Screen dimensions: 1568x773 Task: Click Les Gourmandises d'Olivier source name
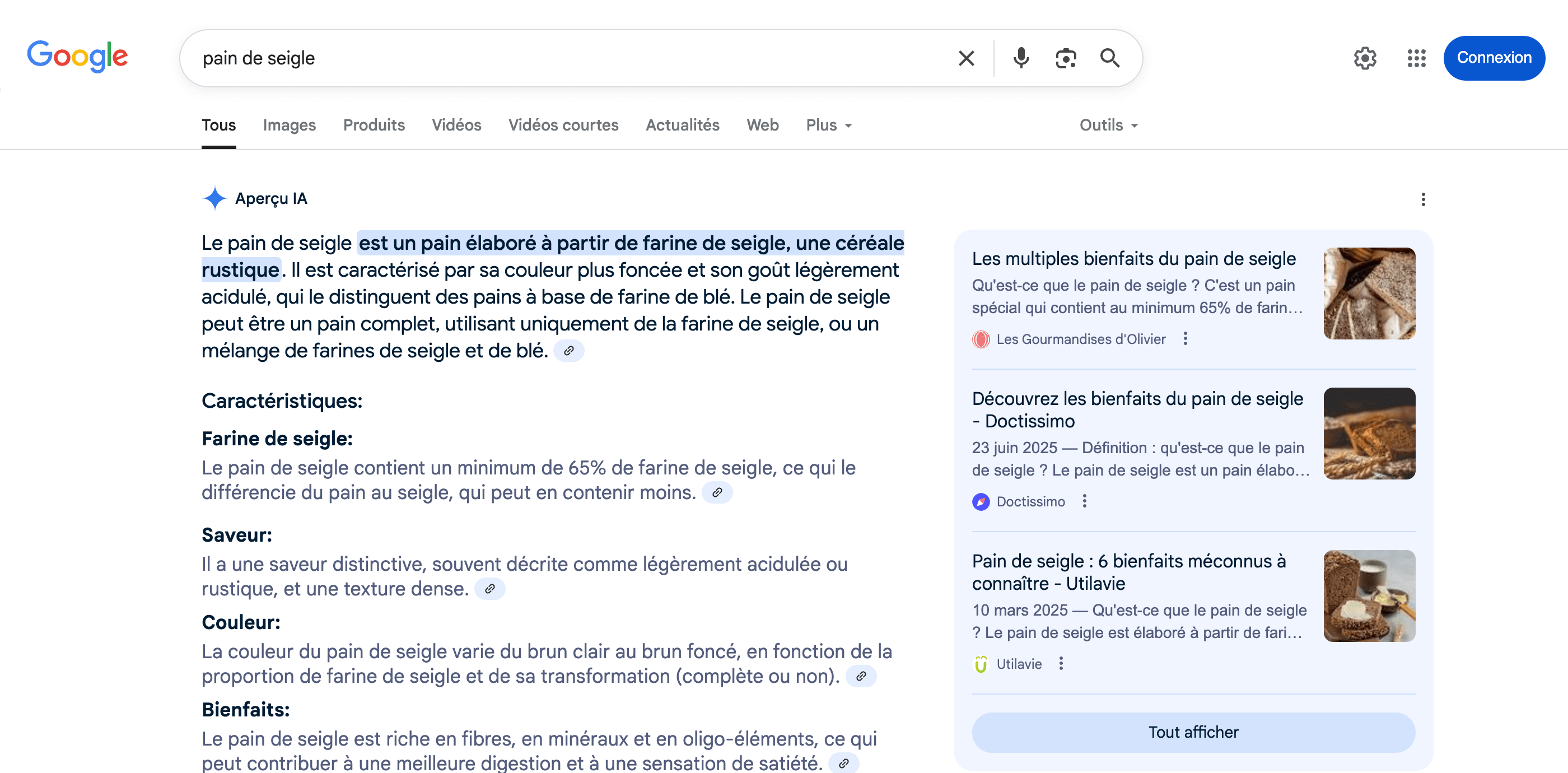1081,339
